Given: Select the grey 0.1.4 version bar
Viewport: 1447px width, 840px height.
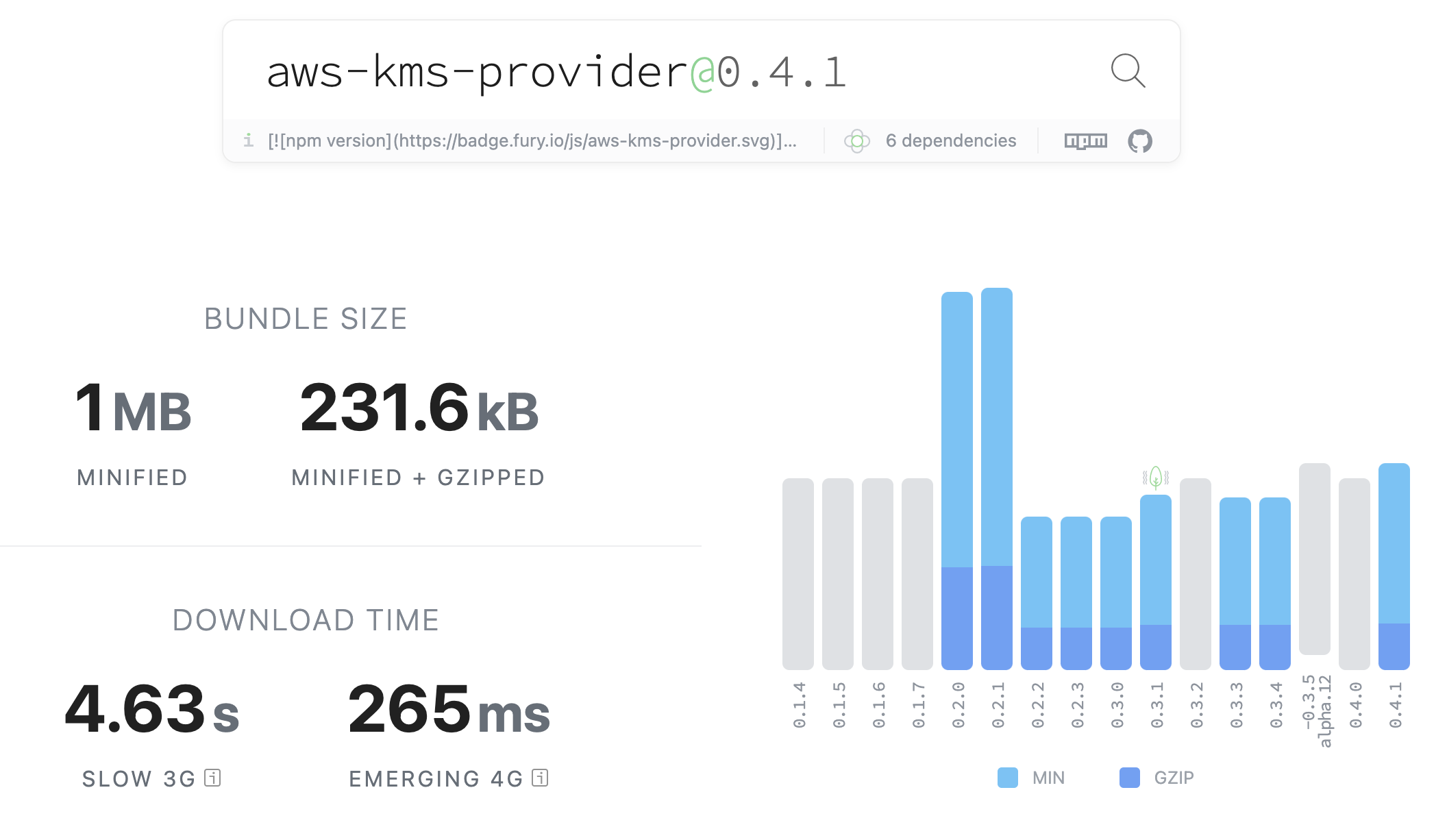Looking at the screenshot, I should [797, 573].
